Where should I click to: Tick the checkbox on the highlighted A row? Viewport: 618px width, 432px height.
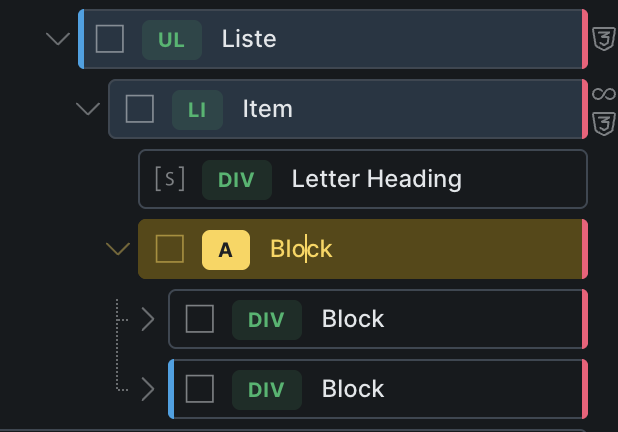pos(170,249)
